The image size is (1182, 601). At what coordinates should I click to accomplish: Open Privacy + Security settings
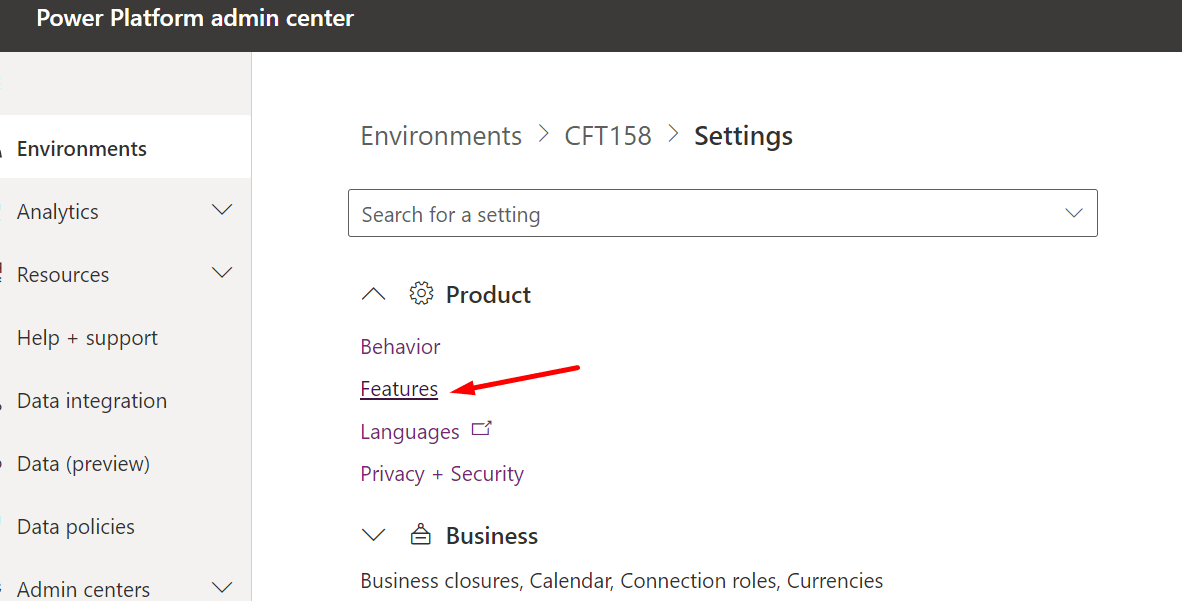[x=442, y=473]
